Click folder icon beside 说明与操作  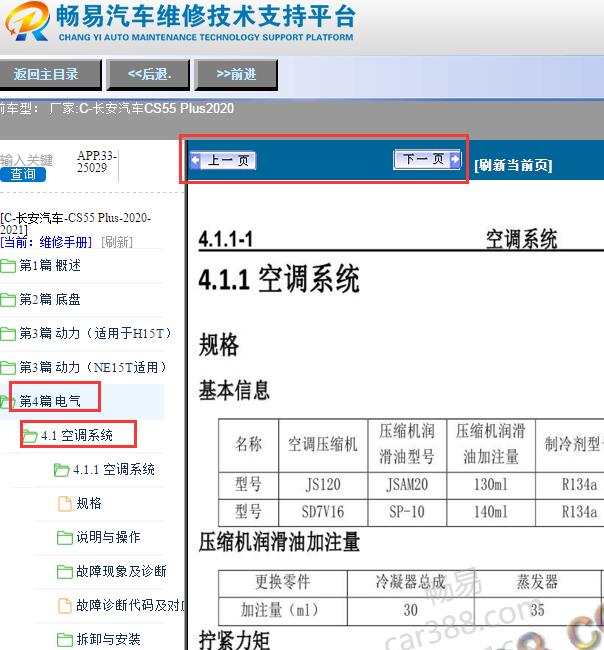click(x=64, y=538)
